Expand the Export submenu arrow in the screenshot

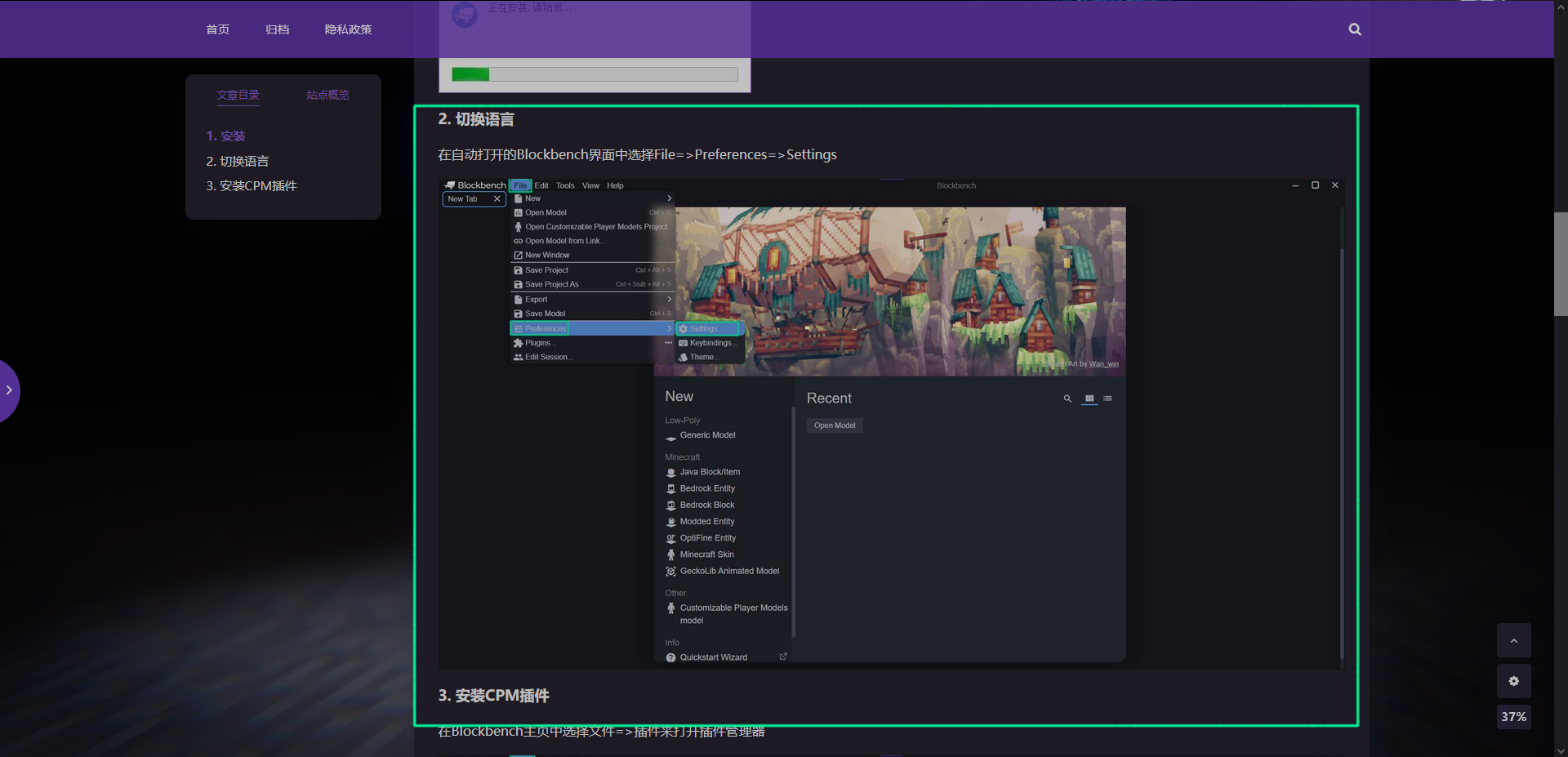coord(670,300)
